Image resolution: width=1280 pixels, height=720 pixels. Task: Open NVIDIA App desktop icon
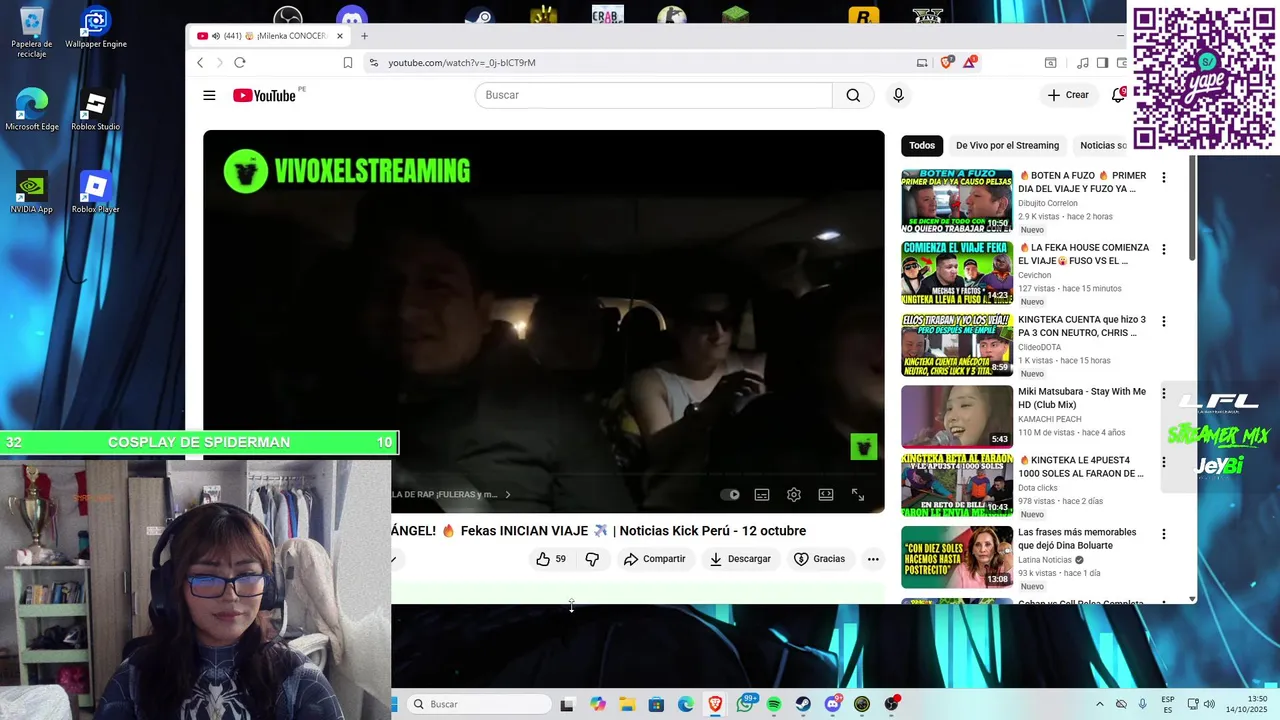coord(32,193)
